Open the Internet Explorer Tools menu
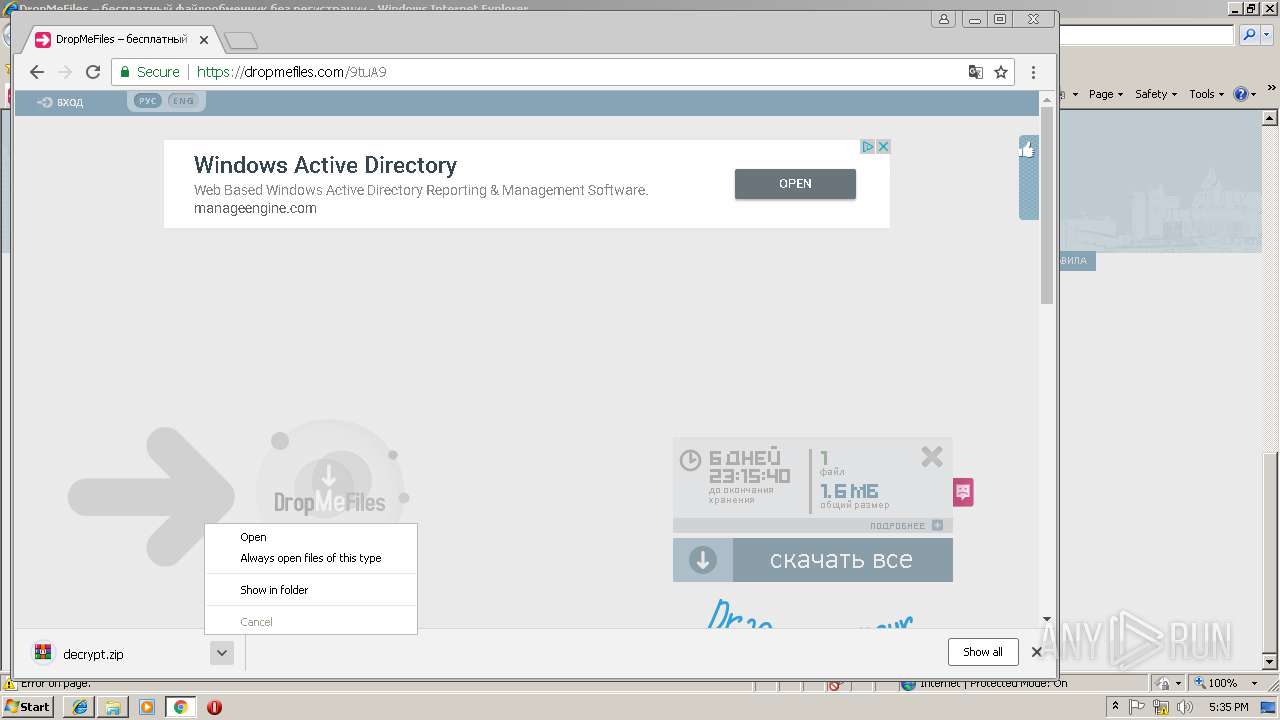This screenshot has height=720, width=1280. [1206, 94]
